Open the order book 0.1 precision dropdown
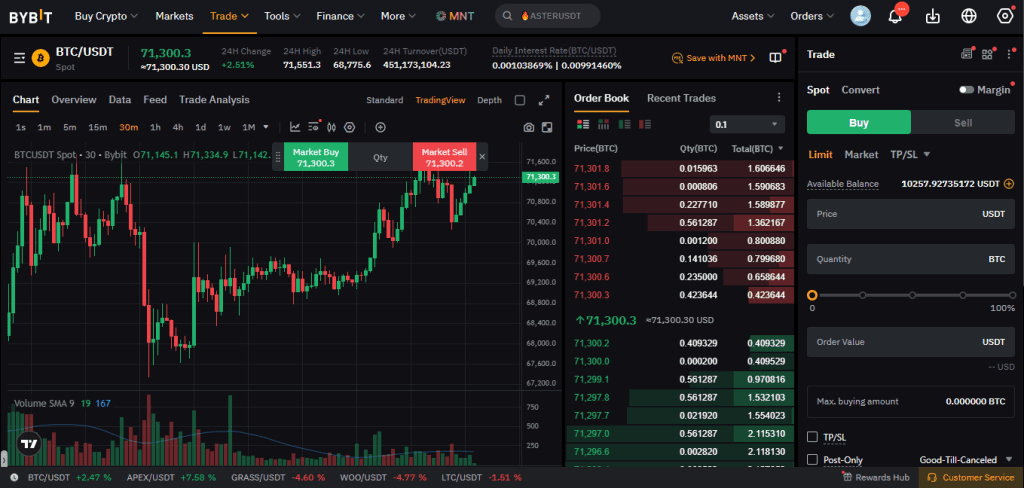1024x488 pixels. click(x=747, y=124)
